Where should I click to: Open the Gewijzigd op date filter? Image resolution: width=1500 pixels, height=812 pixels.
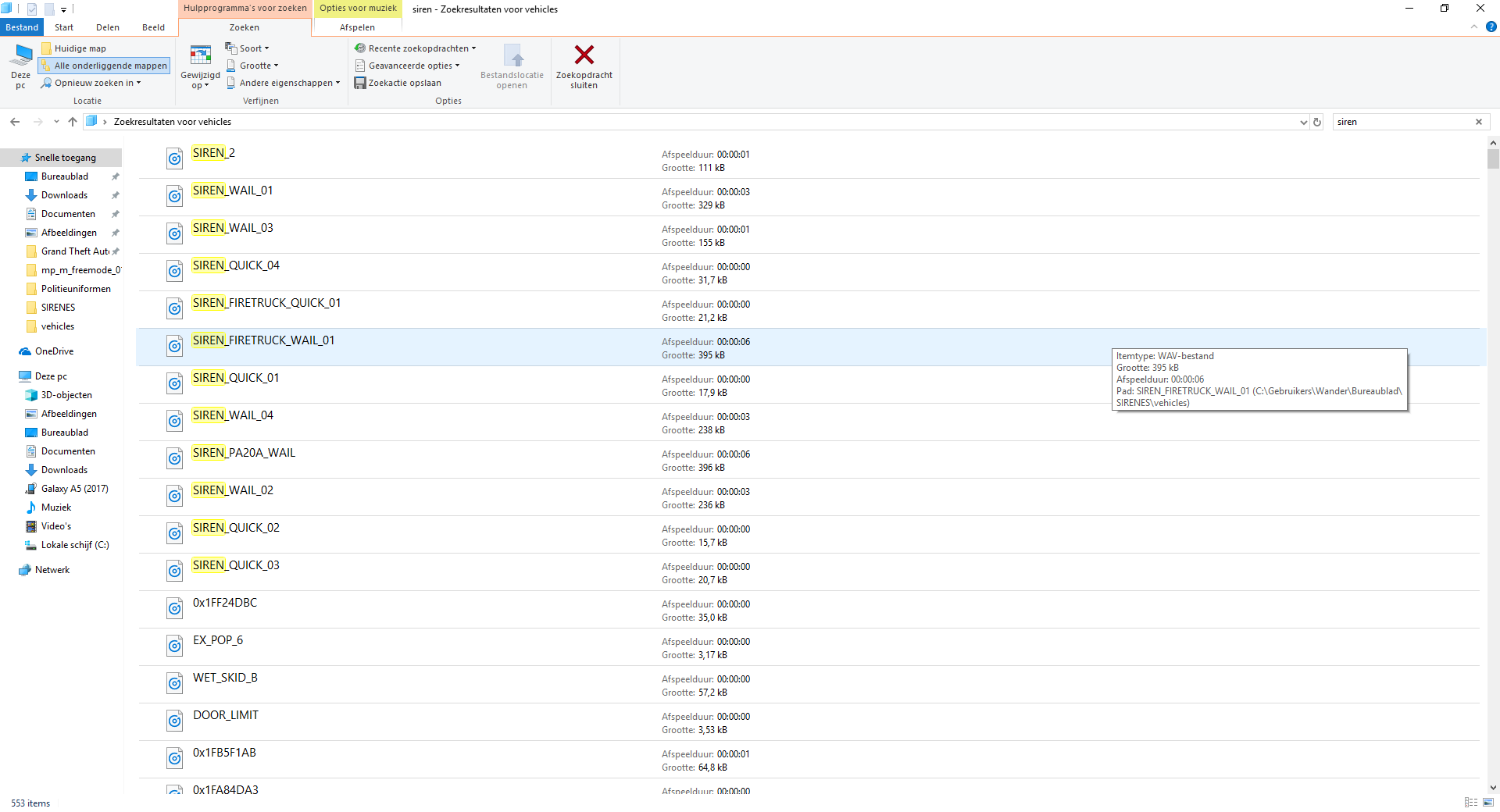(201, 67)
